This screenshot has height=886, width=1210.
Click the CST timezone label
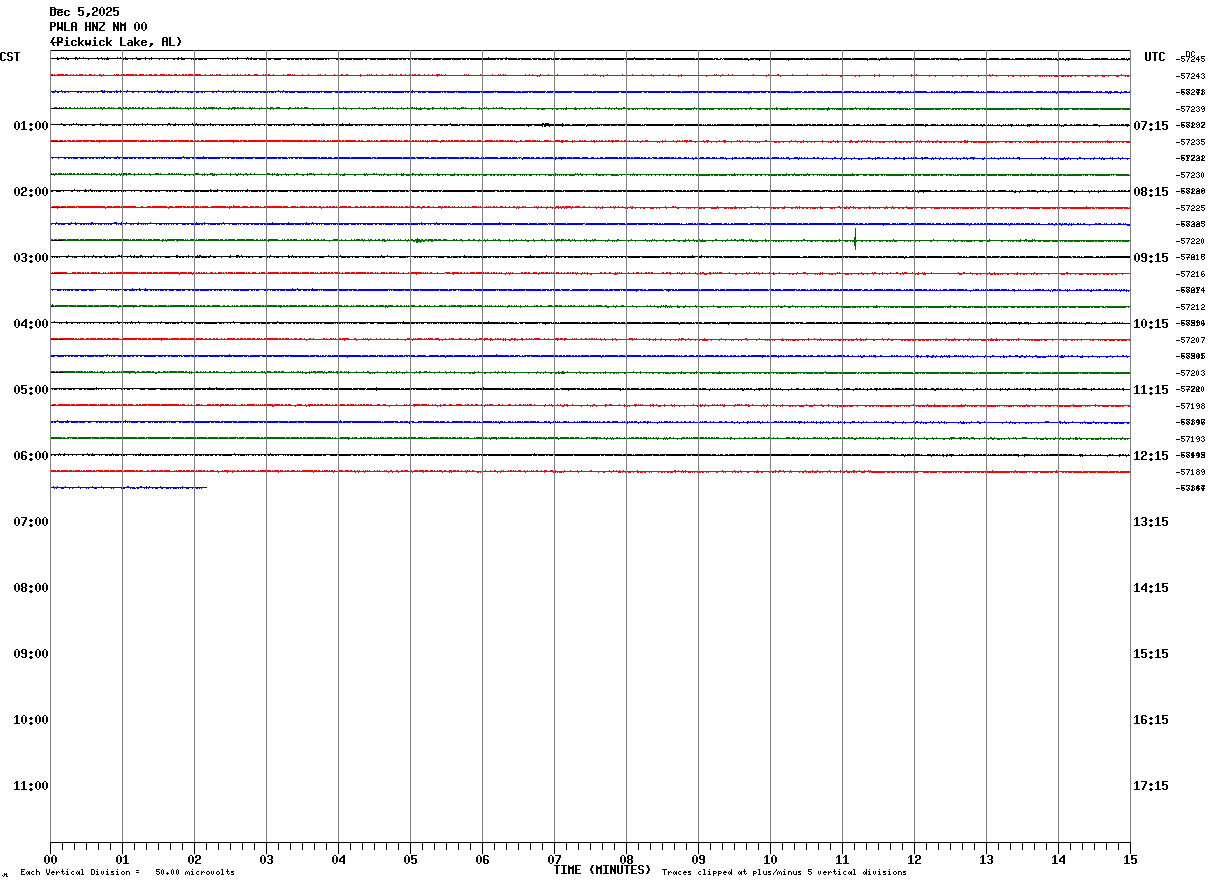tap(10, 57)
